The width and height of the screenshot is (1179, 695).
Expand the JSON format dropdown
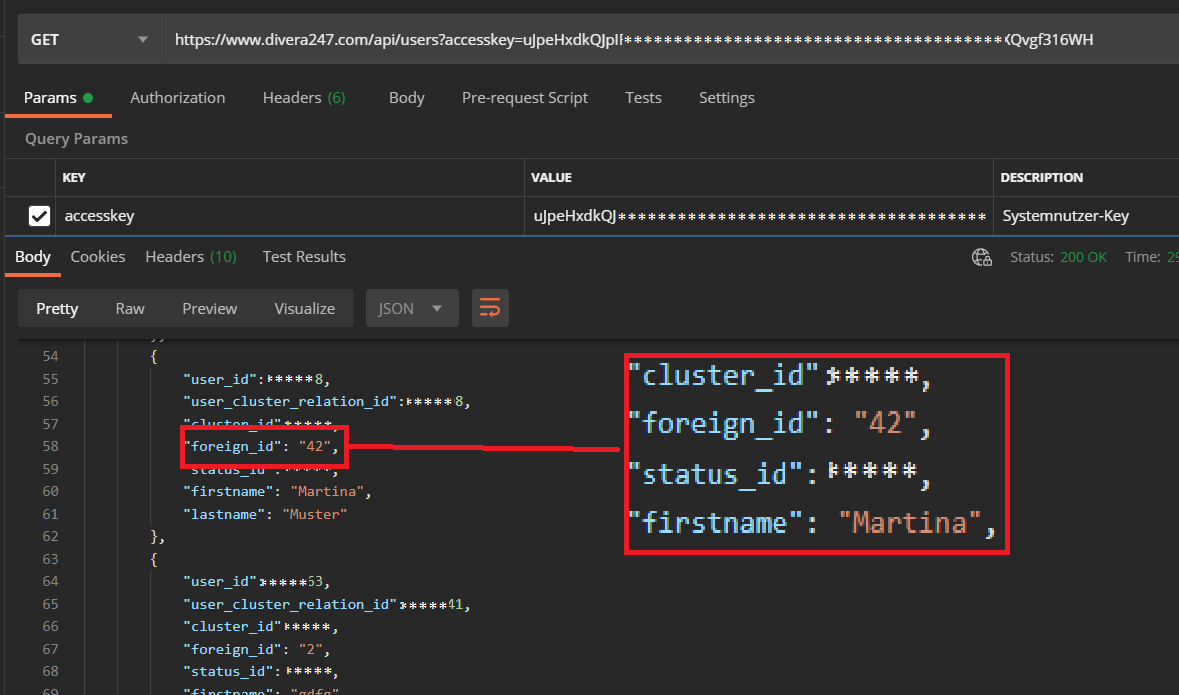pos(411,308)
